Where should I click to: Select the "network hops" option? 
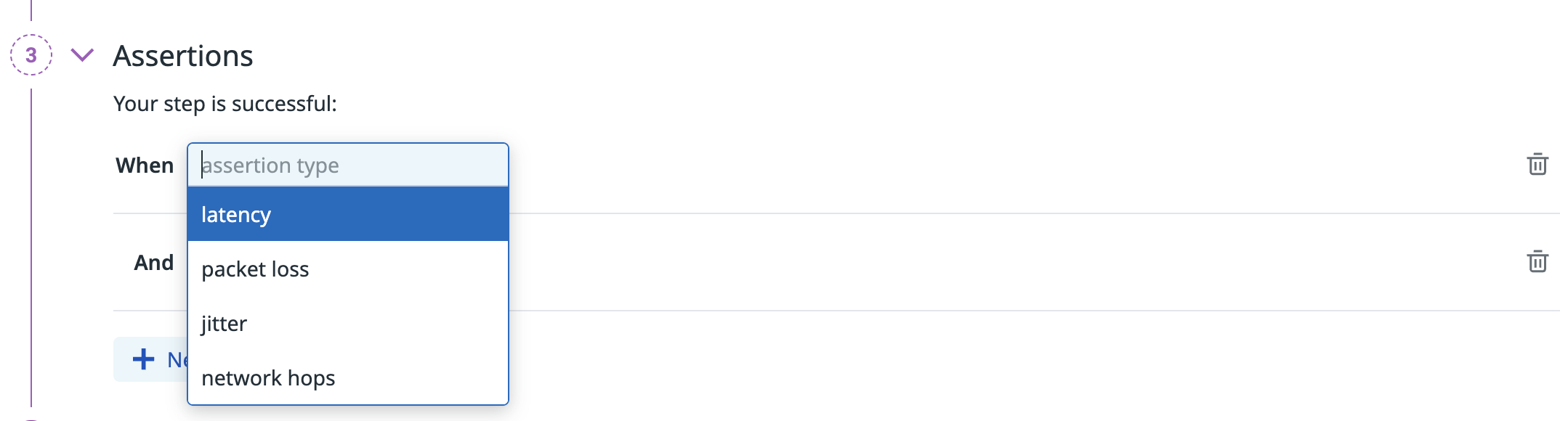(347, 378)
